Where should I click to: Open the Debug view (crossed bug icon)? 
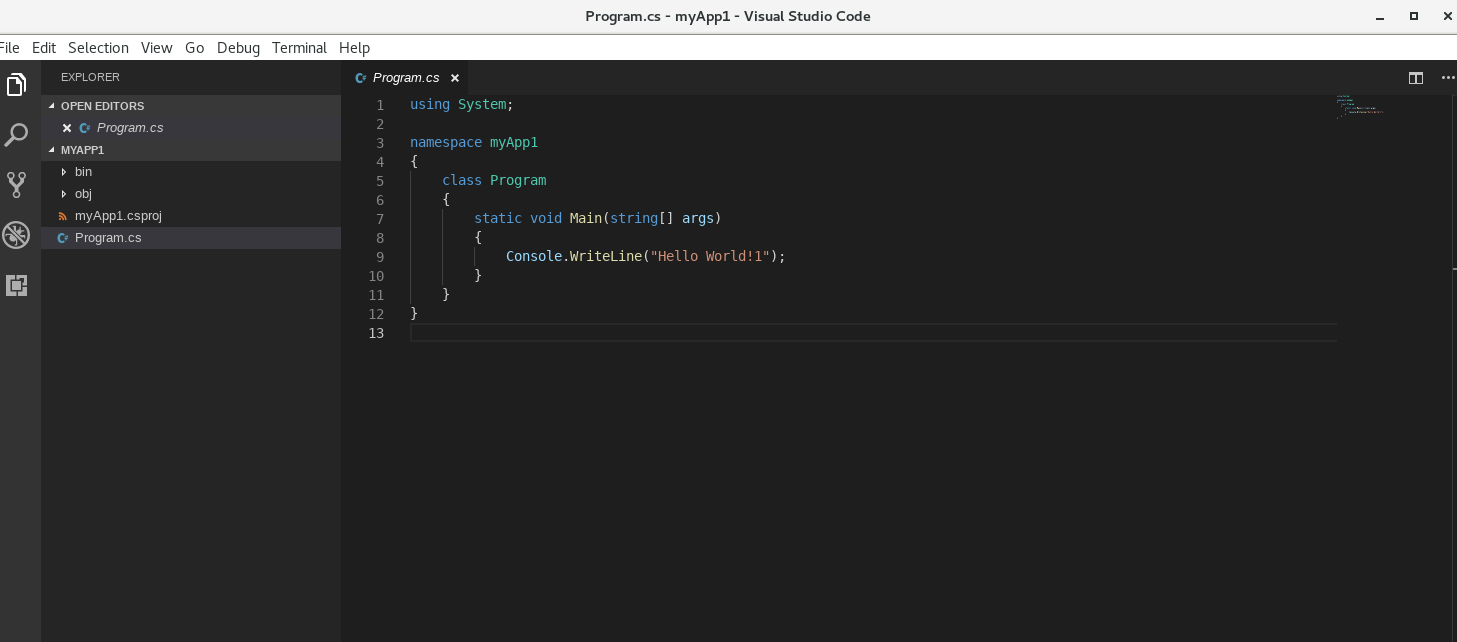(x=16, y=235)
